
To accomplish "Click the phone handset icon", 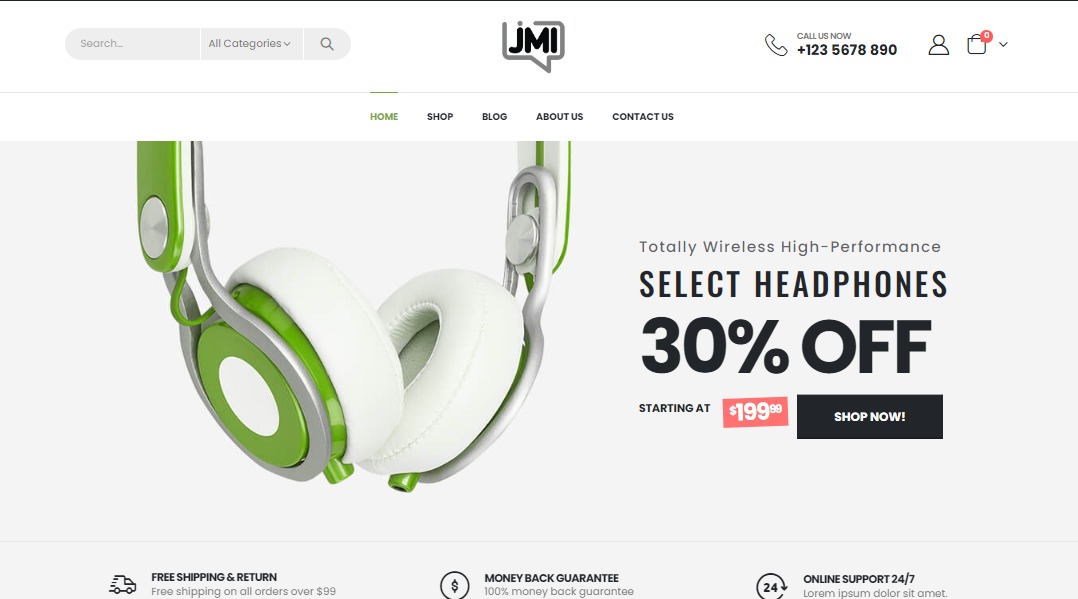I will (776, 45).
